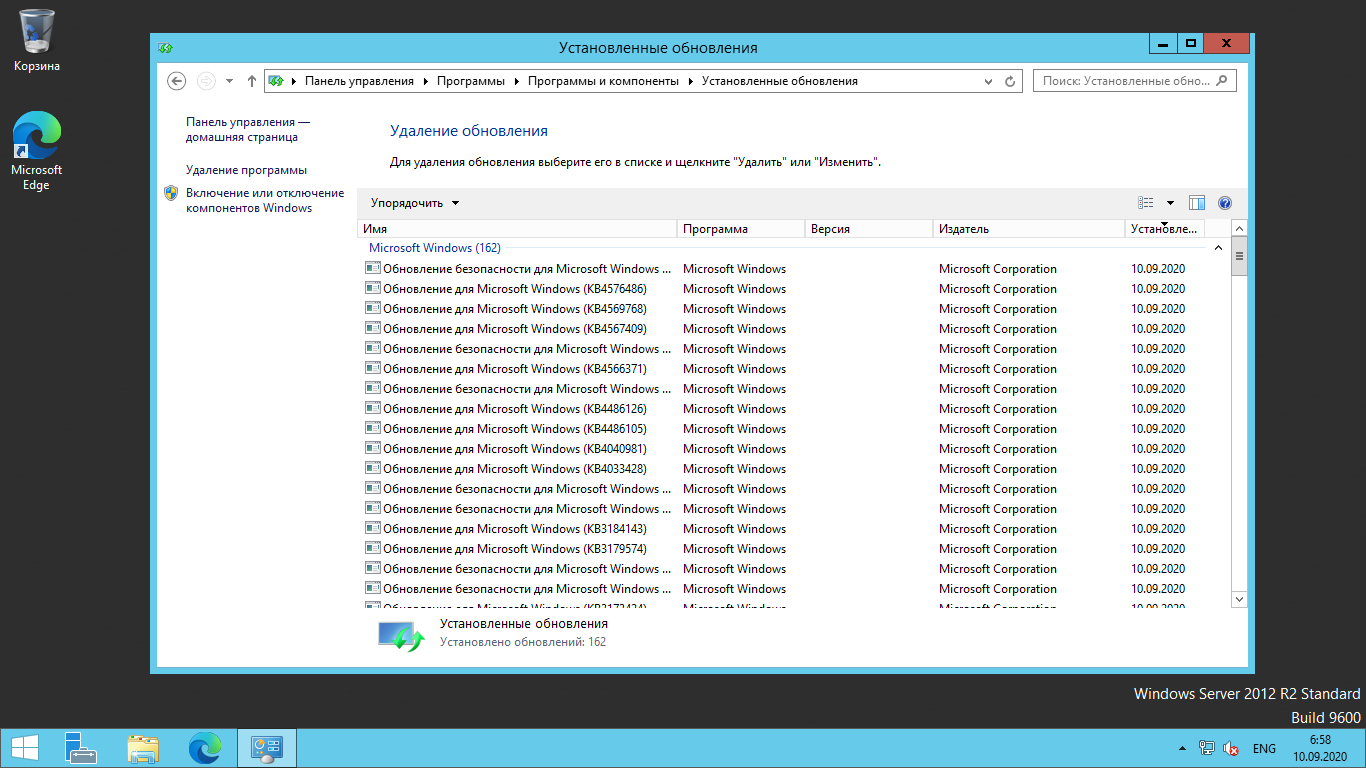
Task: Launch Microsoft Edge from the taskbar
Action: 205,748
